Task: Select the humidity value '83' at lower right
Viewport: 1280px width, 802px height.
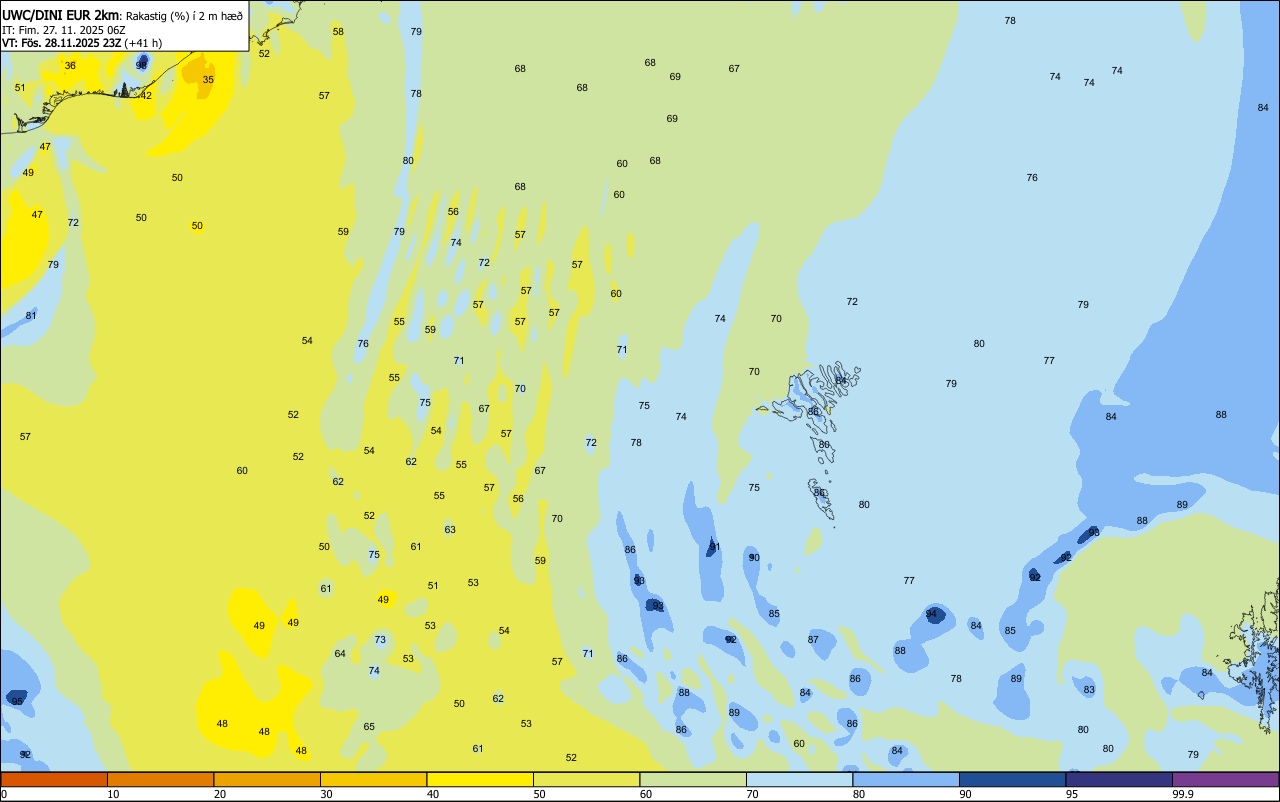Action: coord(1089,690)
